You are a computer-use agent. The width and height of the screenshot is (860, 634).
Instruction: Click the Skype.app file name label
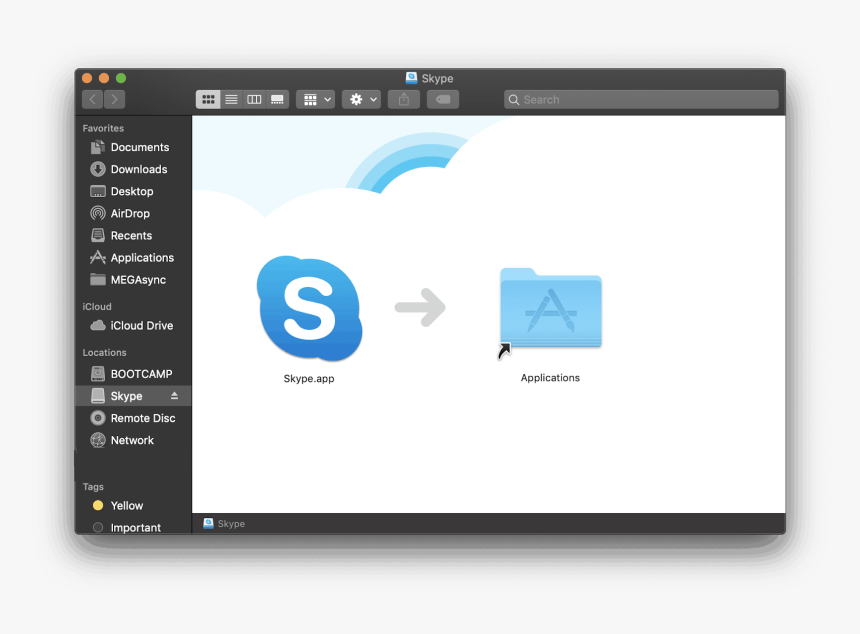309,378
